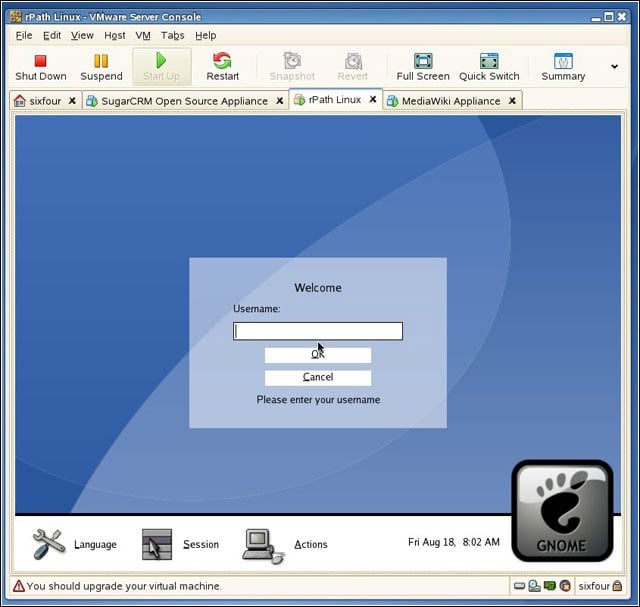640x607 pixels.
Task: Click the date and time display
Action: coord(453,542)
